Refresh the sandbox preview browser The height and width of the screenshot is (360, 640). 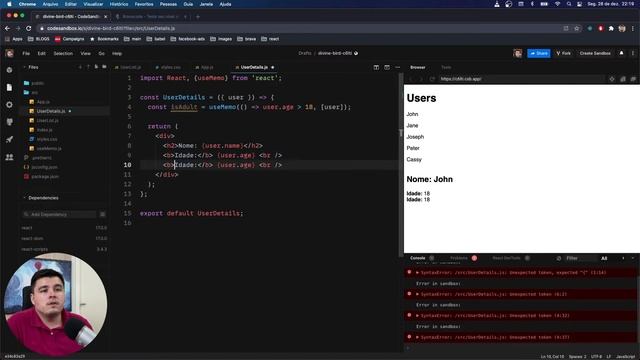(x=432, y=79)
